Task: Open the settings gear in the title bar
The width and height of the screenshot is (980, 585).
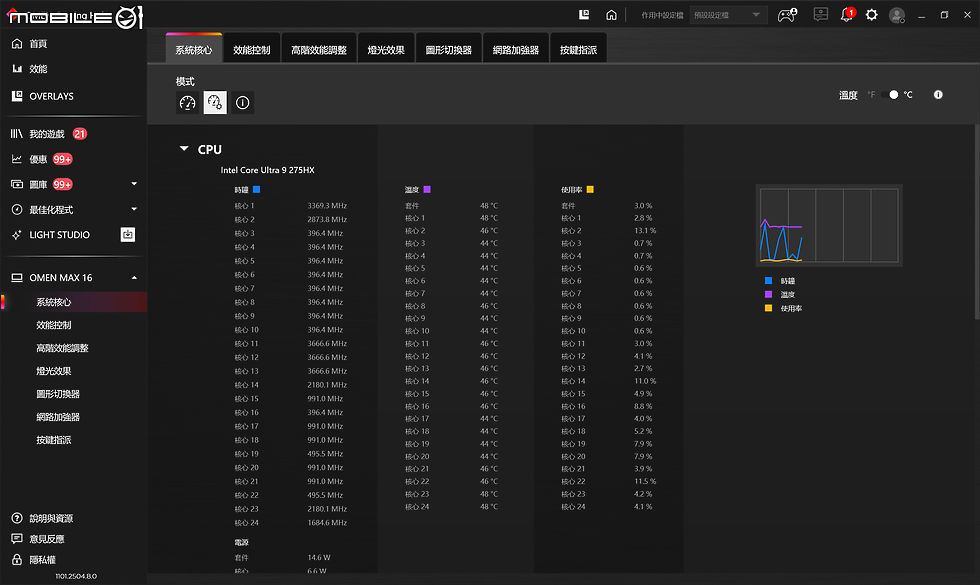Action: (871, 14)
